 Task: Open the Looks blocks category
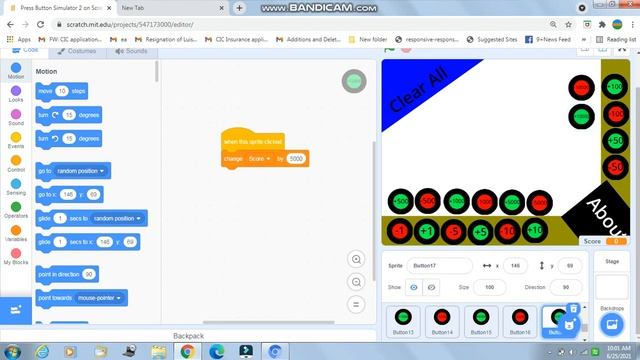pos(16,94)
